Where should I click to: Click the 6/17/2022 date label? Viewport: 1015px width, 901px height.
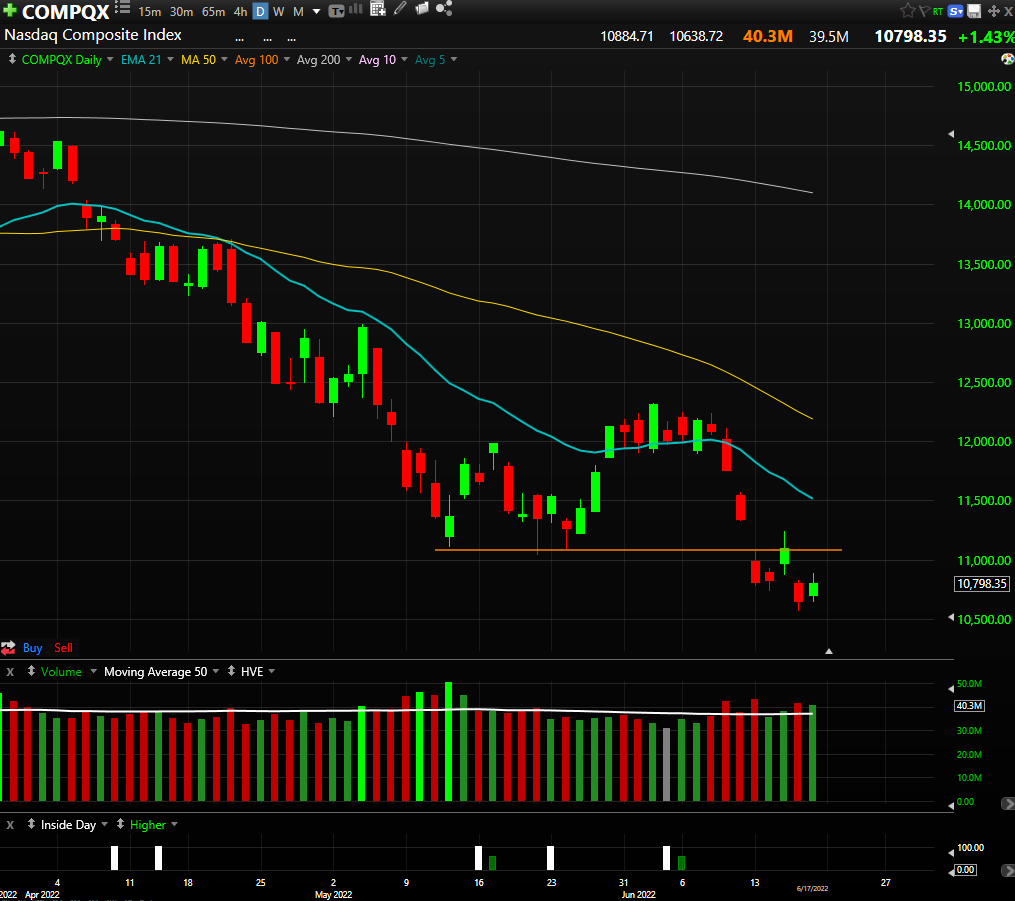click(x=812, y=889)
